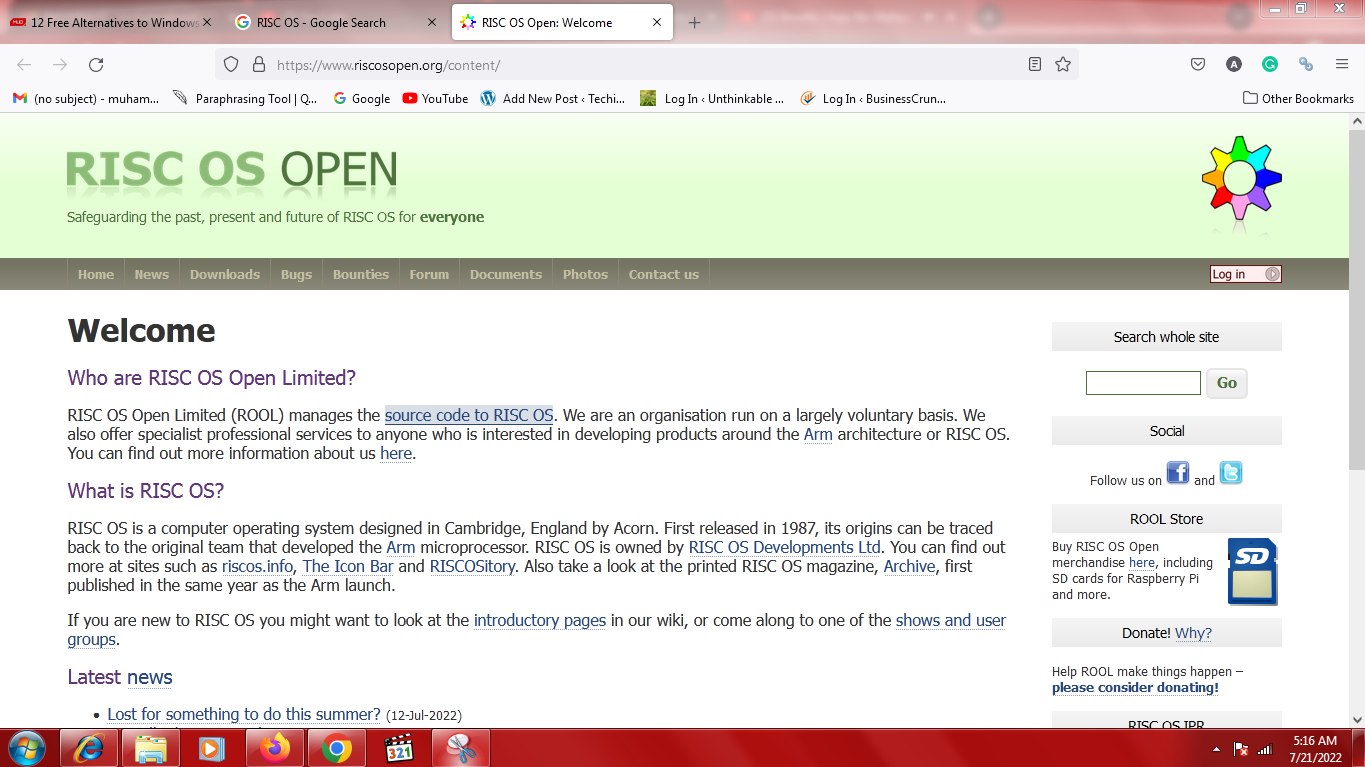Reload the page with refresh icon

[96, 64]
